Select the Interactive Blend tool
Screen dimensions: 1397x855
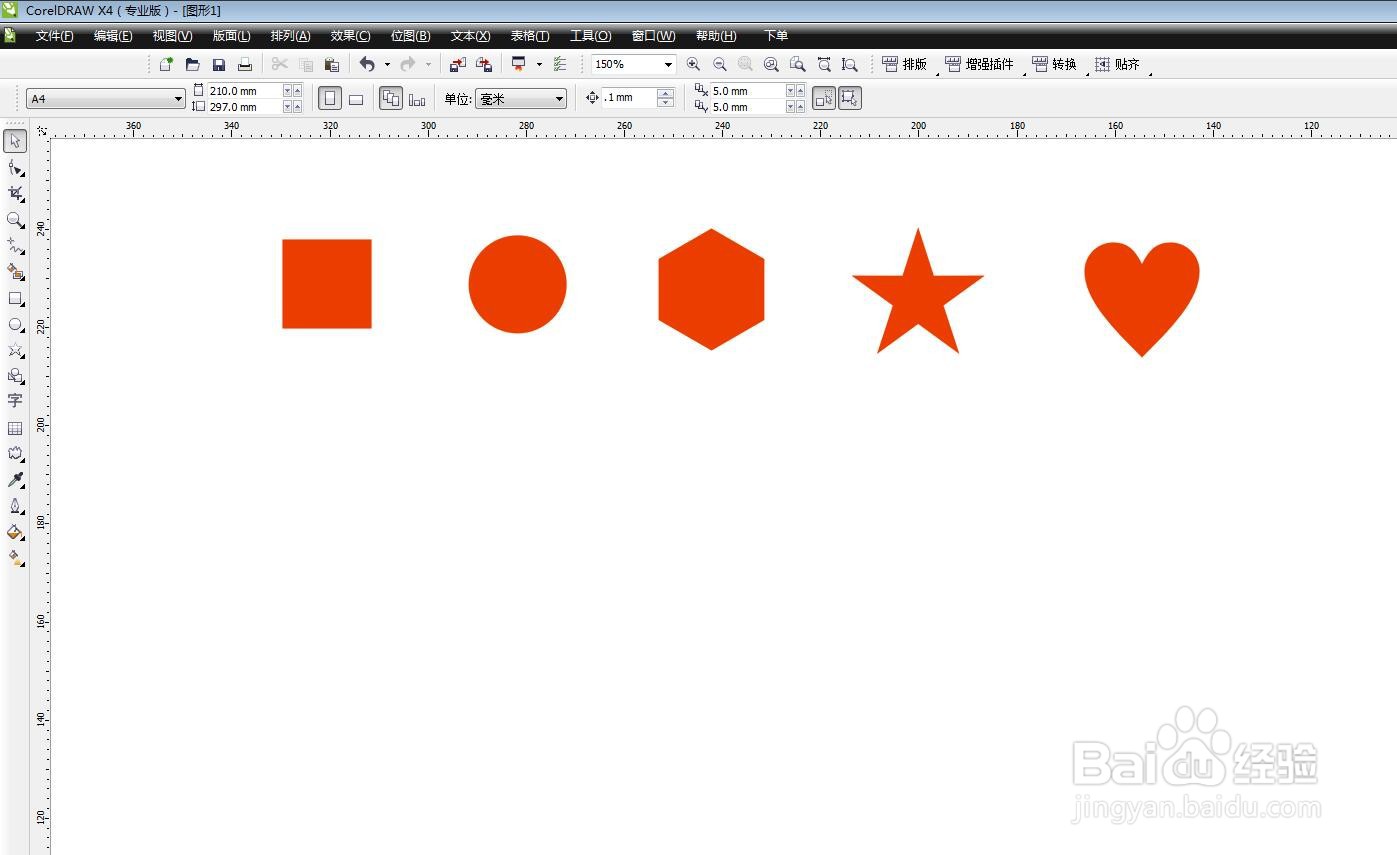click(15, 454)
